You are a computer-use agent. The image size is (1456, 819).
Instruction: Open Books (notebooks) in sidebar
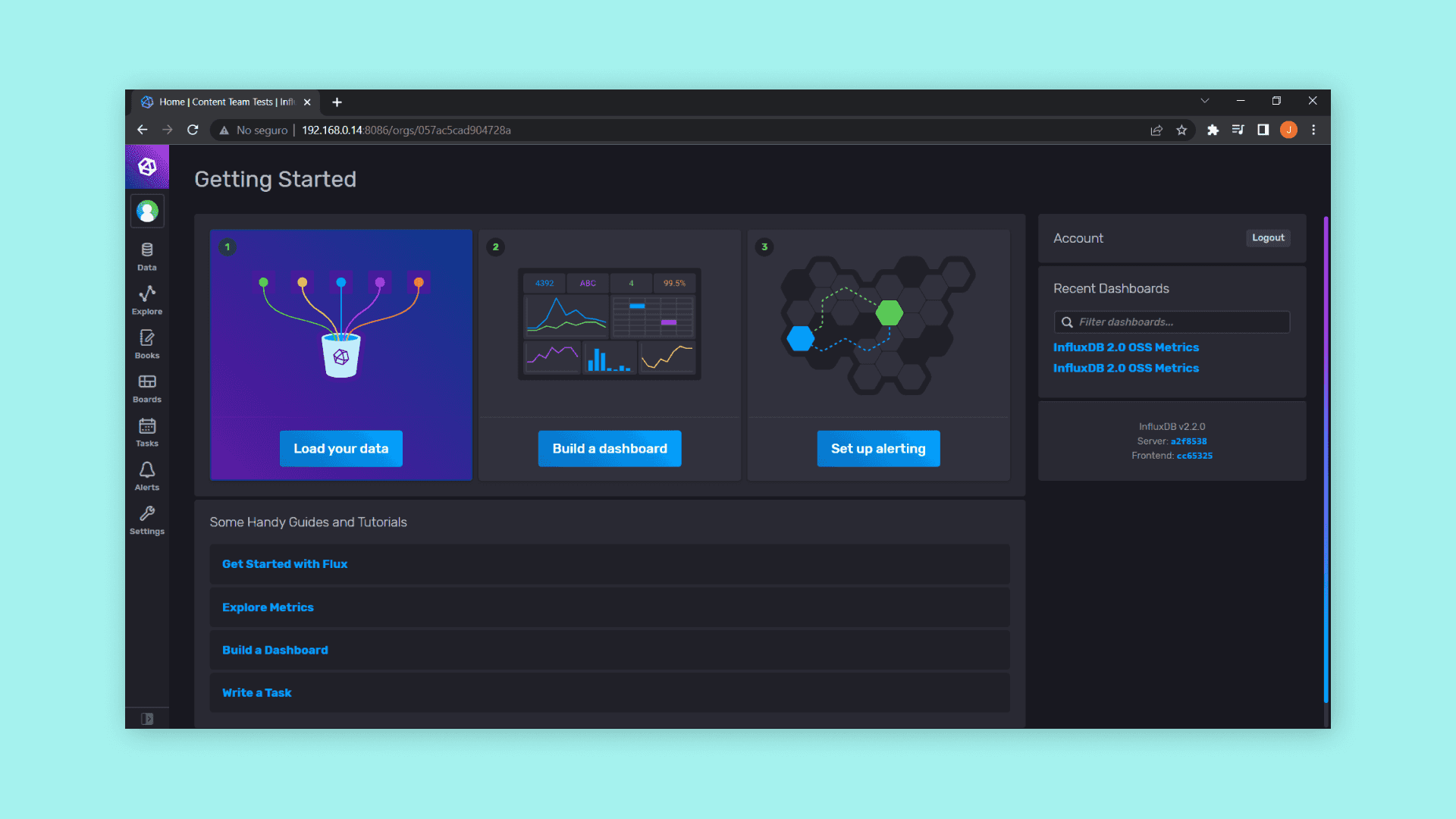coord(147,344)
